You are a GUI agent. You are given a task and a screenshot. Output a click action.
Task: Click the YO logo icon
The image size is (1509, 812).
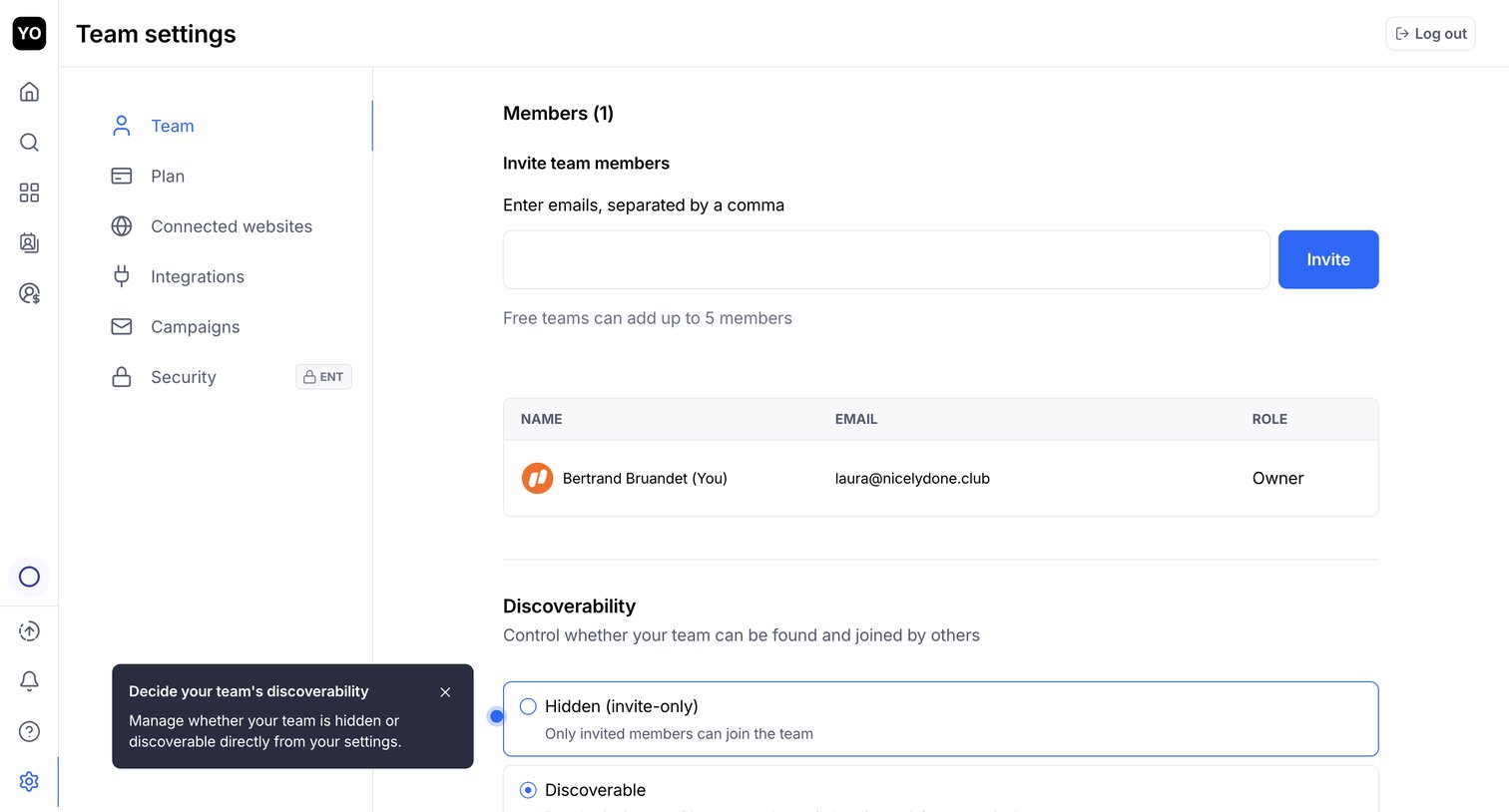(29, 33)
